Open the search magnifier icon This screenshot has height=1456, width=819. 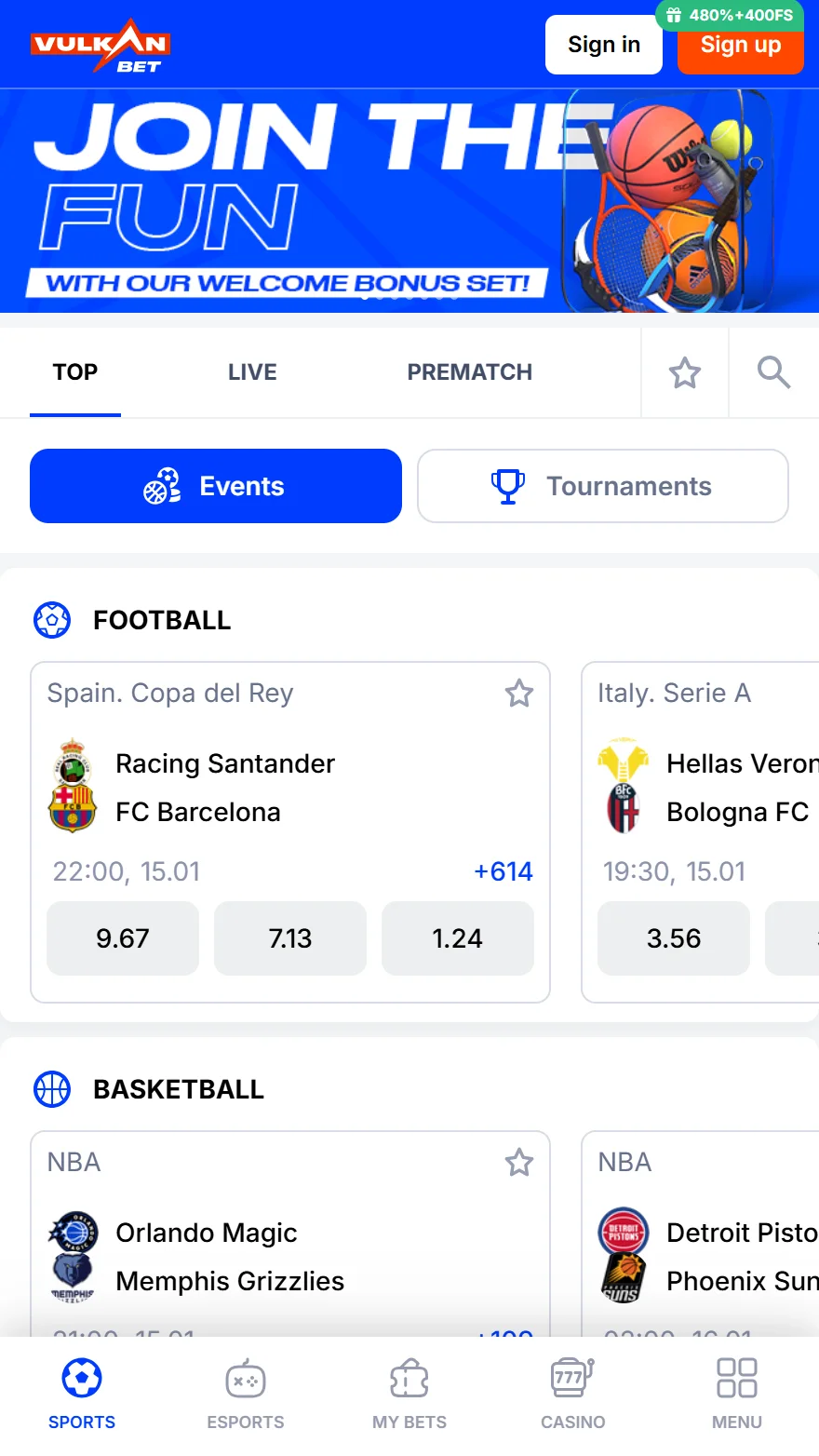pos(773,372)
